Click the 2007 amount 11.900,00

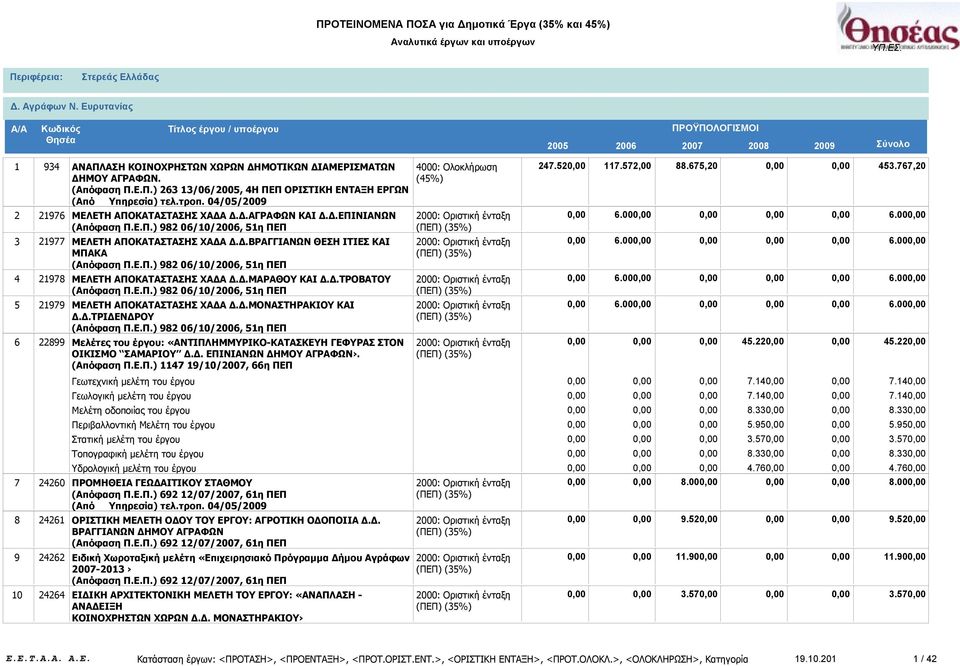coord(696,556)
